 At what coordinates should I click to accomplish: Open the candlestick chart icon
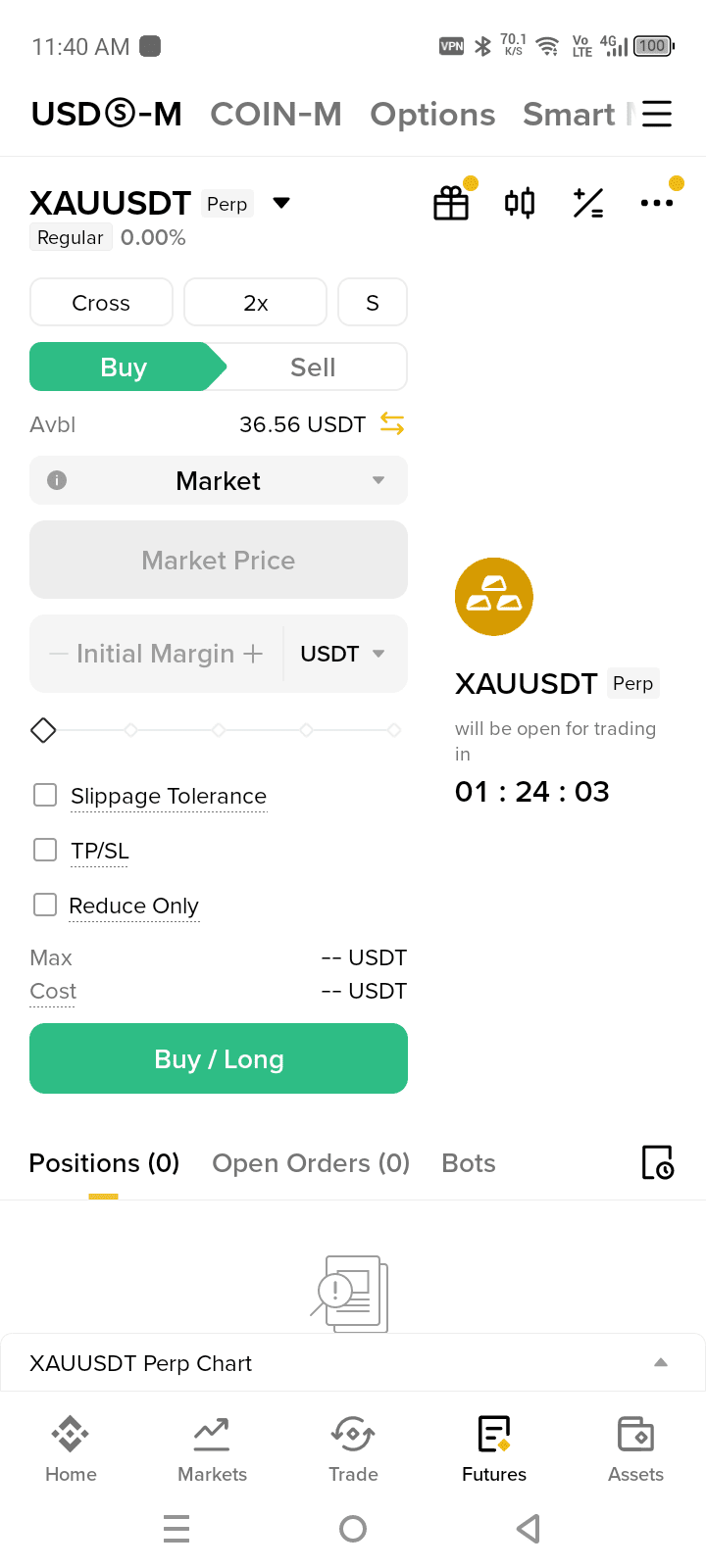[520, 203]
